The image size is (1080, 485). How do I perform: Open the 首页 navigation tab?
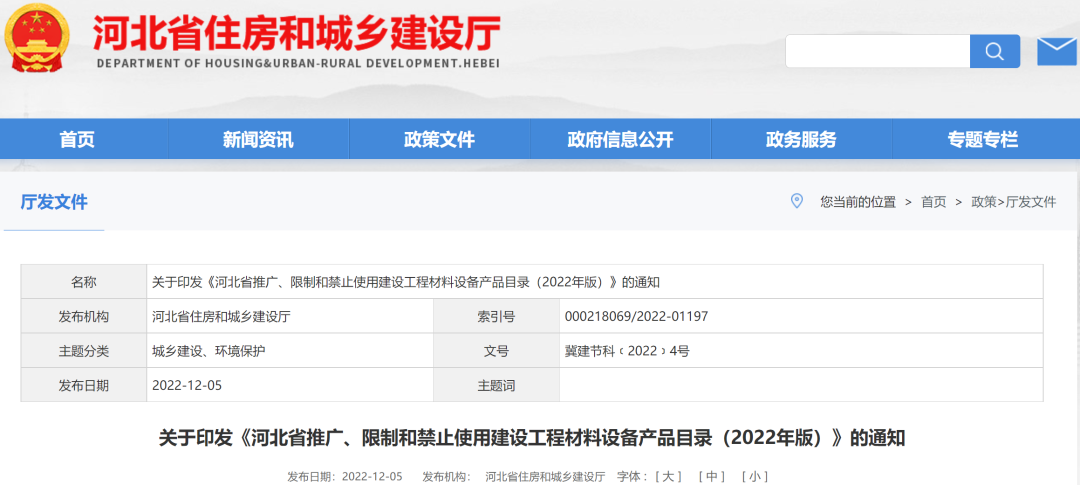[x=77, y=140]
